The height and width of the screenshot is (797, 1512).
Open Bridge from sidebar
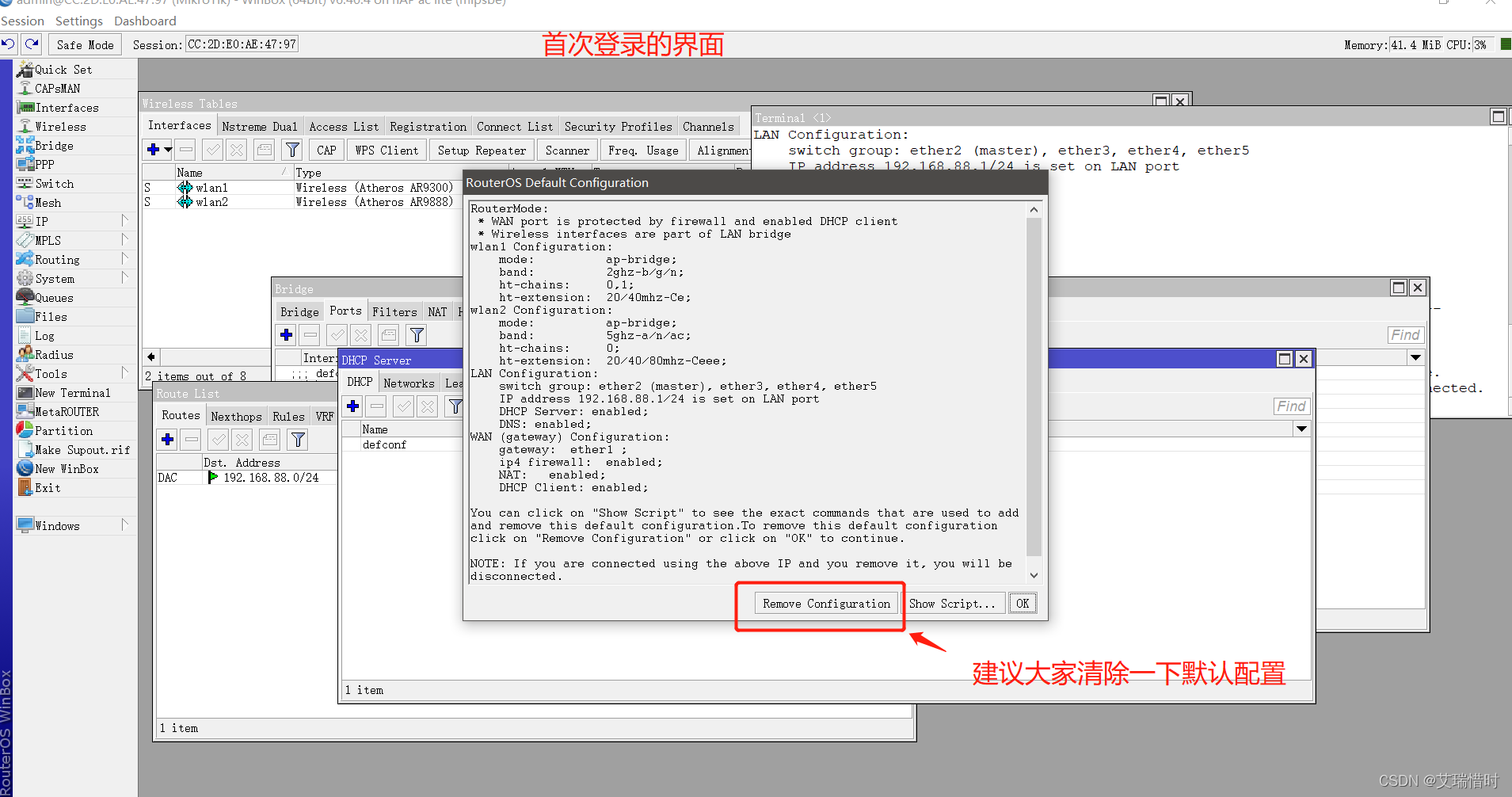click(x=54, y=146)
